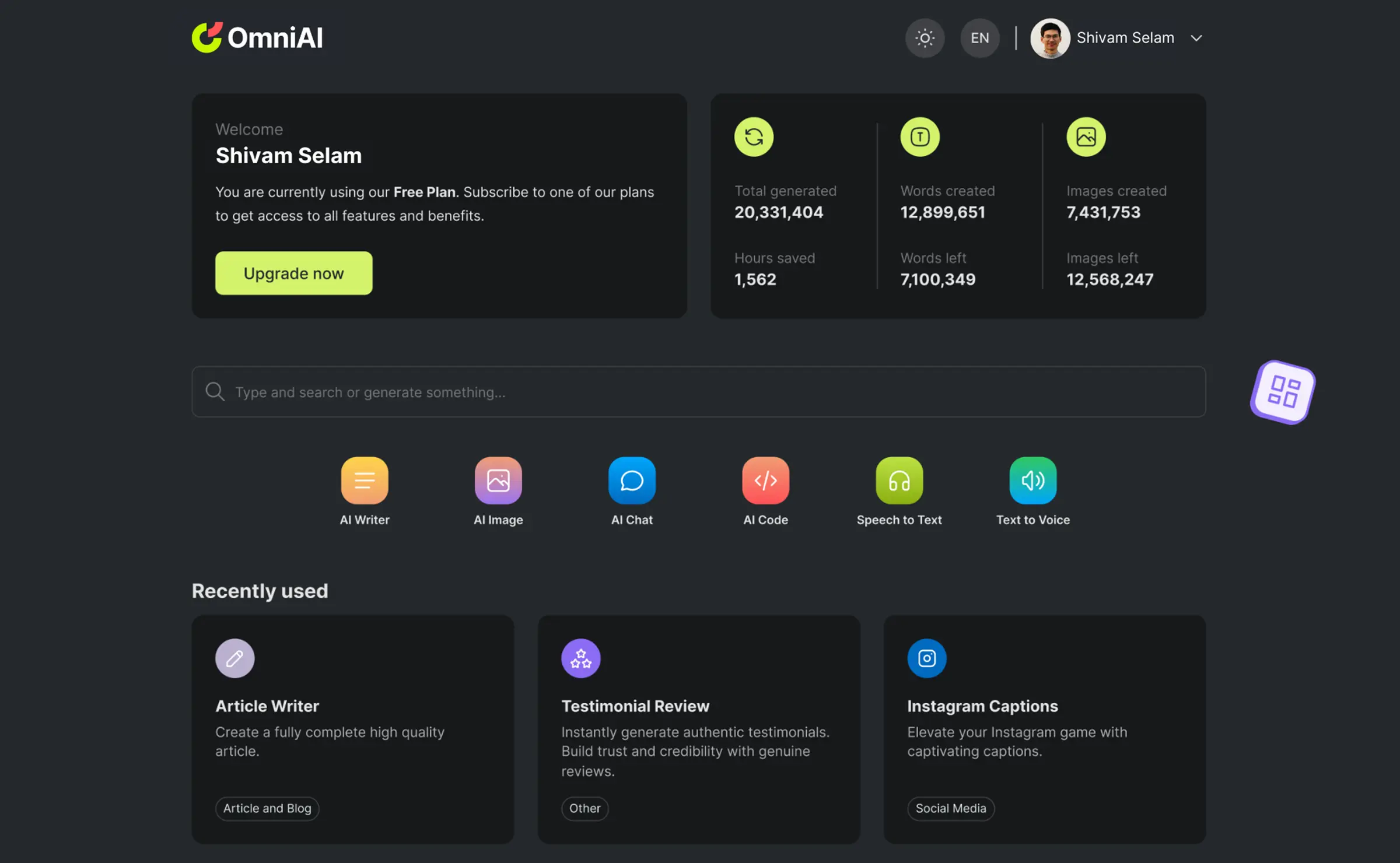This screenshot has width=1400, height=863.
Task: Click the Words created text icon
Action: point(920,137)
